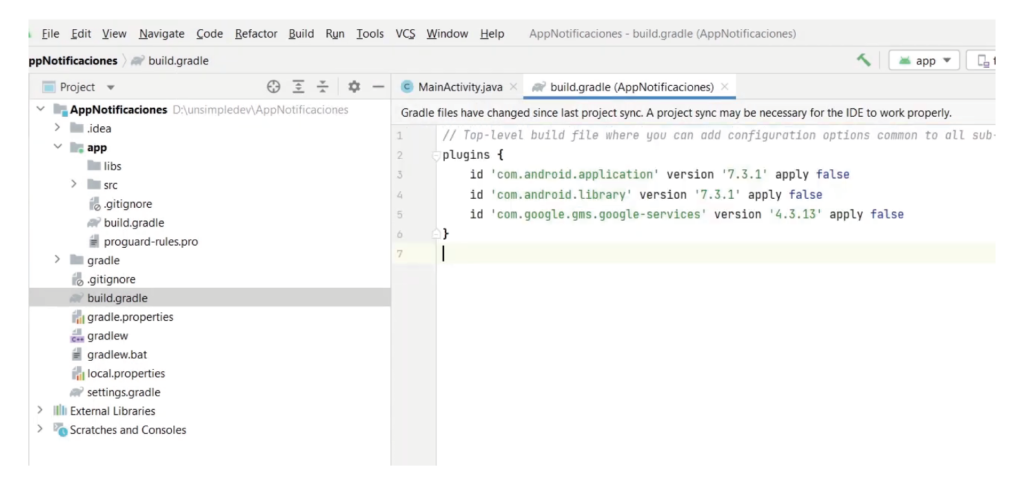
Task: Select settings.gradle in project tree
Action: (x=123, y=392)
